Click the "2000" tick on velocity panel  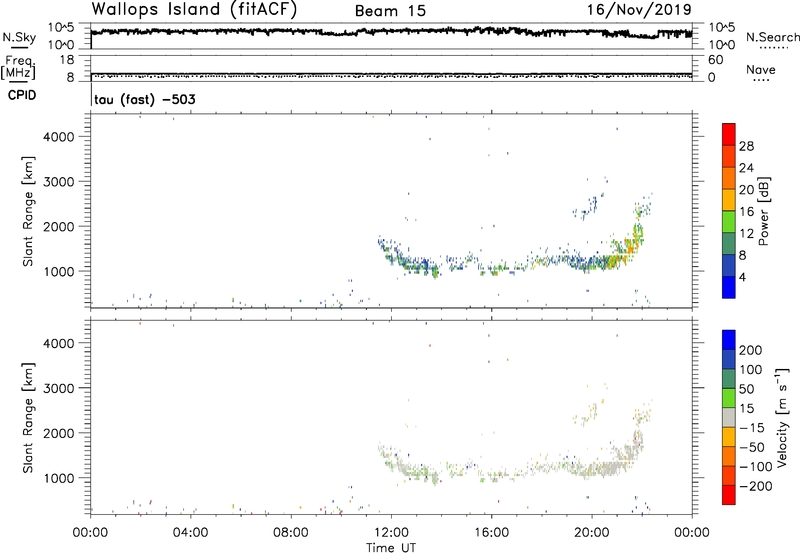[x=59, y=433]
